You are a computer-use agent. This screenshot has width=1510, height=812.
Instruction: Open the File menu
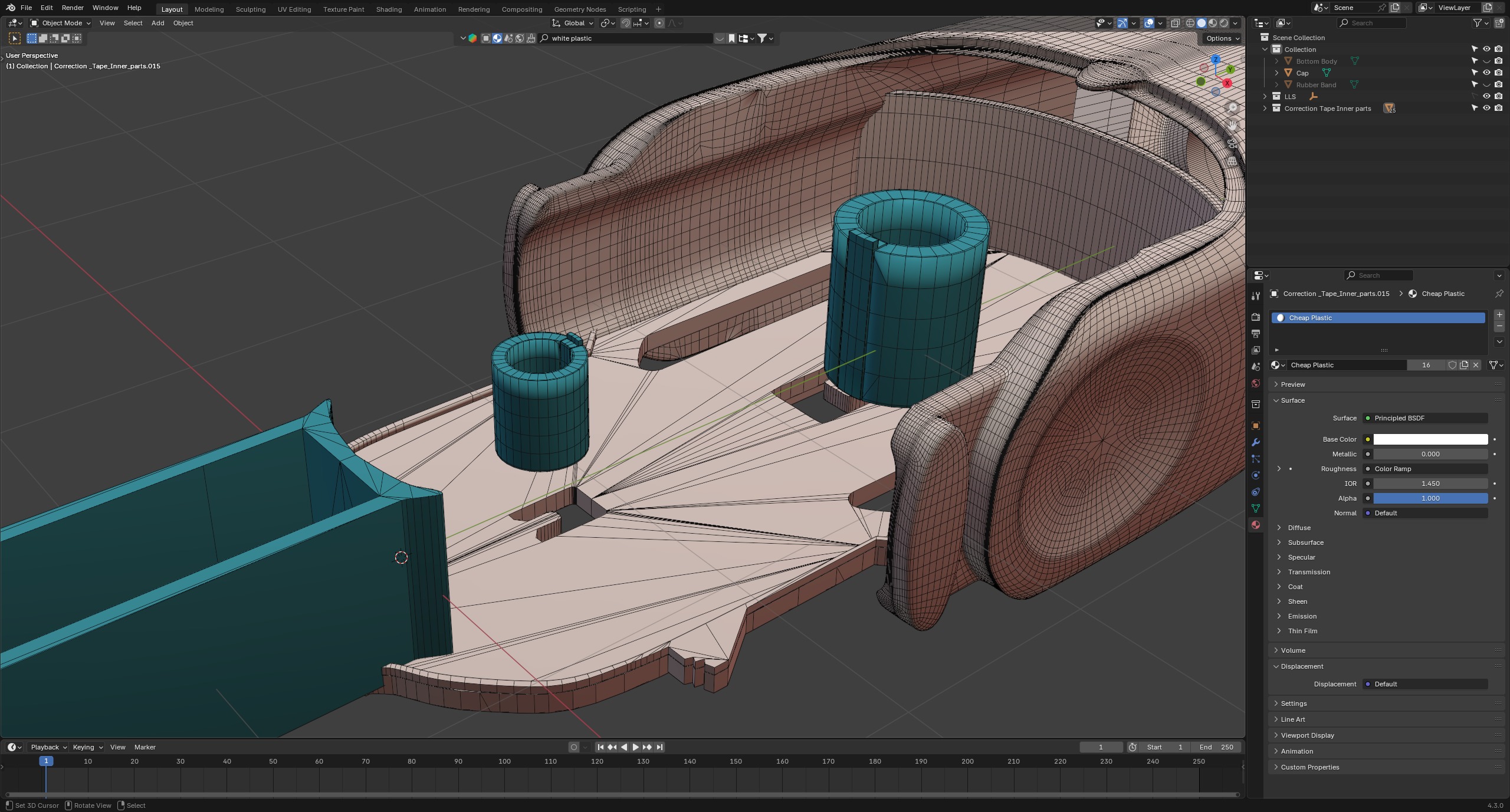point(26,8)
